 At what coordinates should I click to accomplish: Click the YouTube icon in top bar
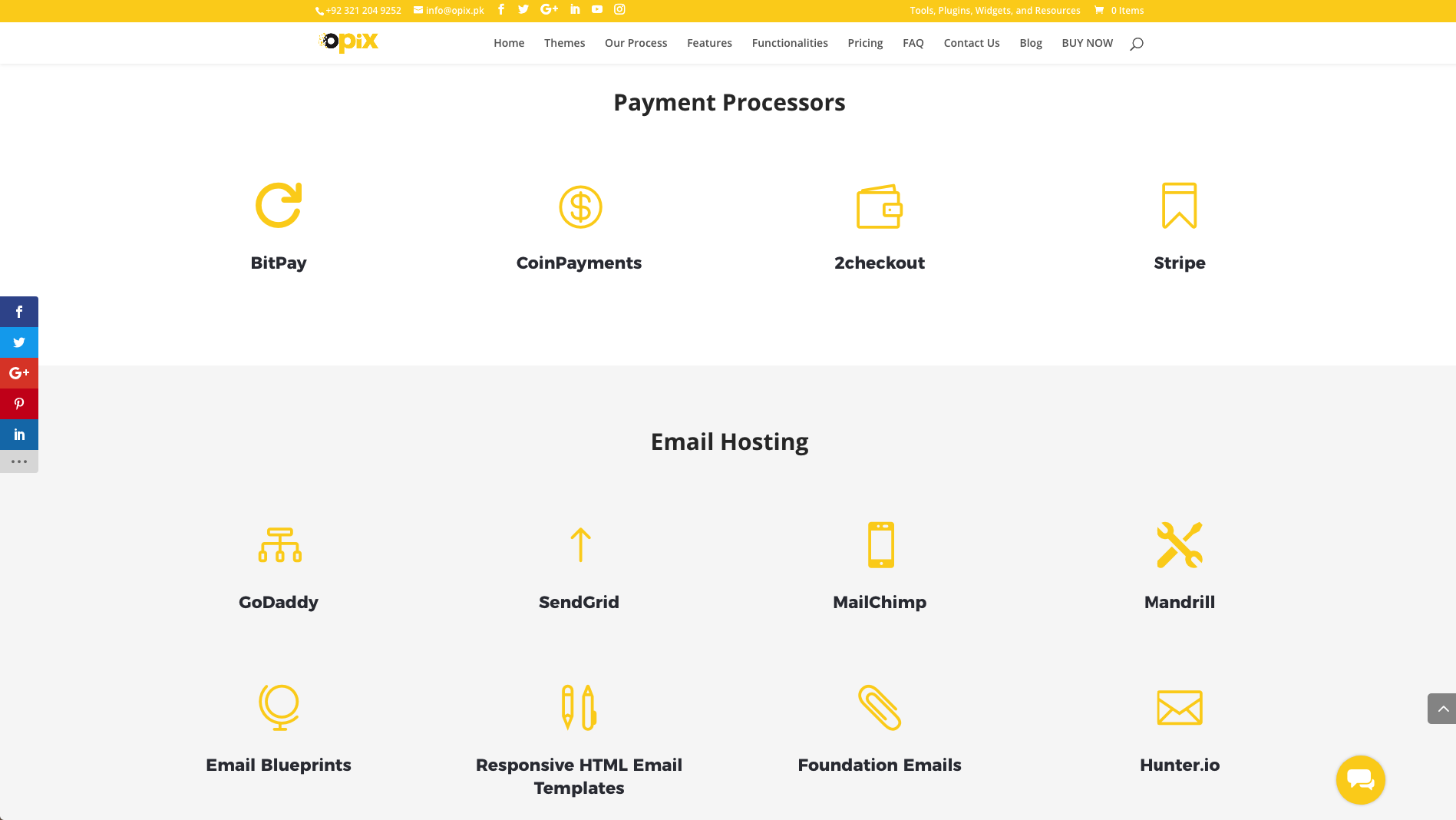tap(597, 10)
